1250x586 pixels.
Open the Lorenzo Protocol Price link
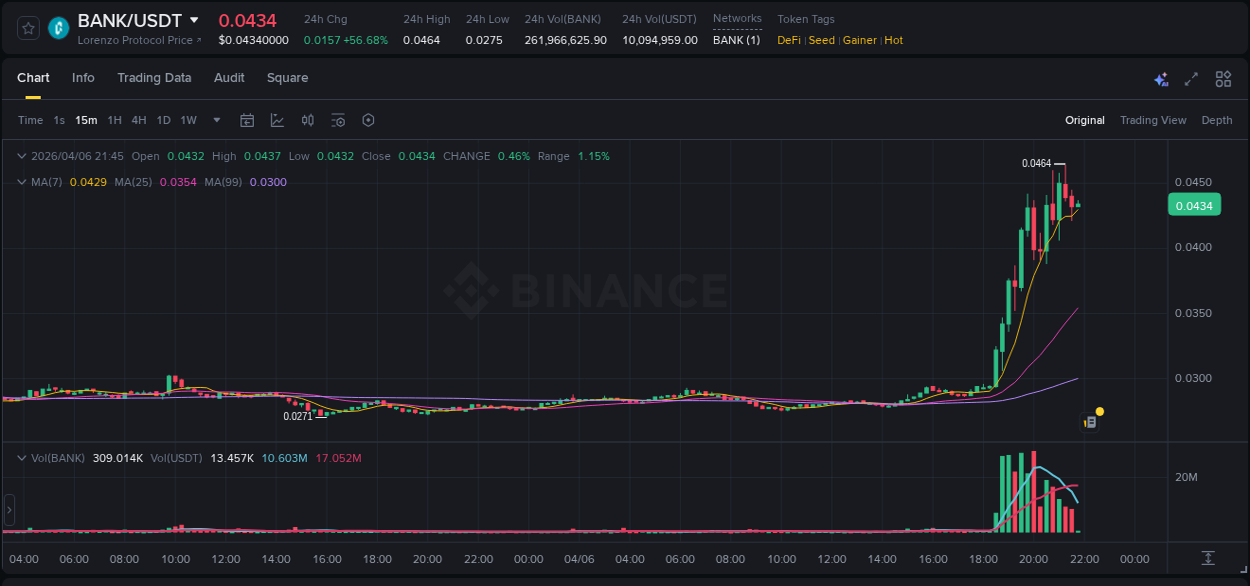tap(139, 40)
